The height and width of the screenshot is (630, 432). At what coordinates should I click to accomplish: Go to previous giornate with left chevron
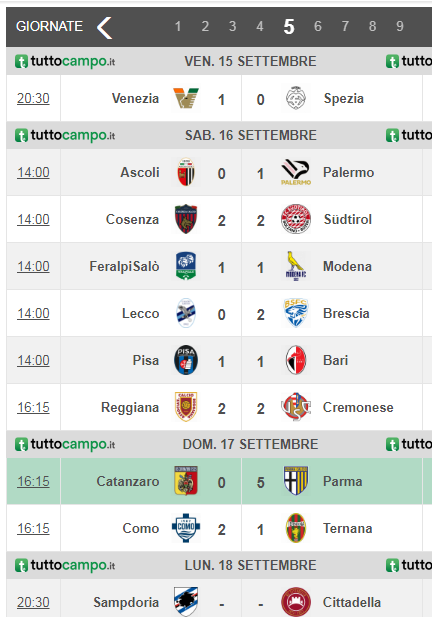[x=104, y=28]
